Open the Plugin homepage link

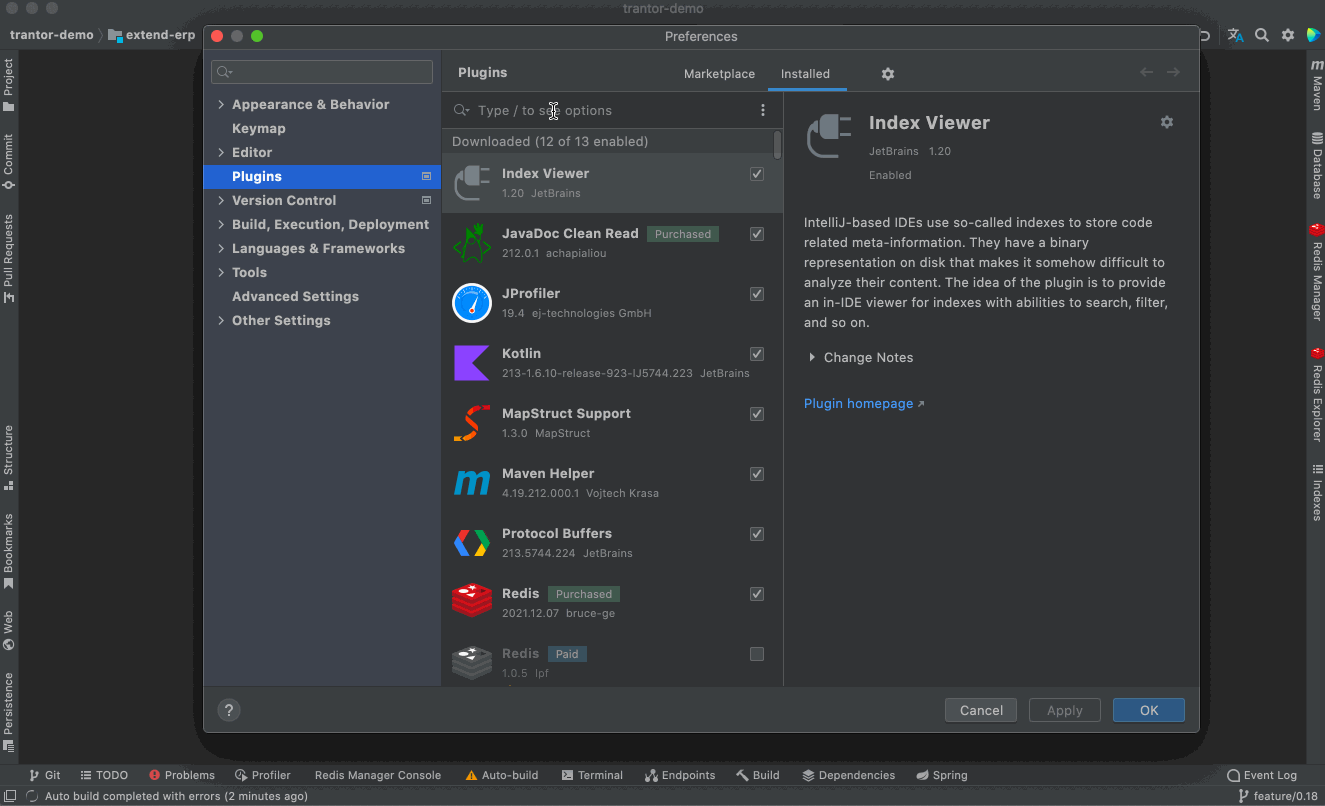coord(864,403)
